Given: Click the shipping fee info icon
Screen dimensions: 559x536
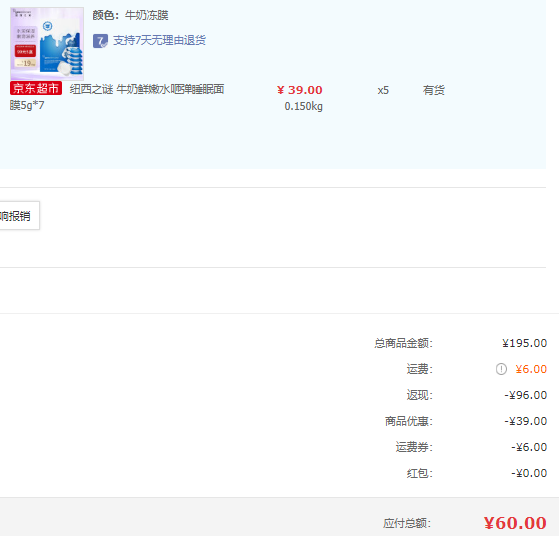Looking at the screenshot, I should (501, 369).
